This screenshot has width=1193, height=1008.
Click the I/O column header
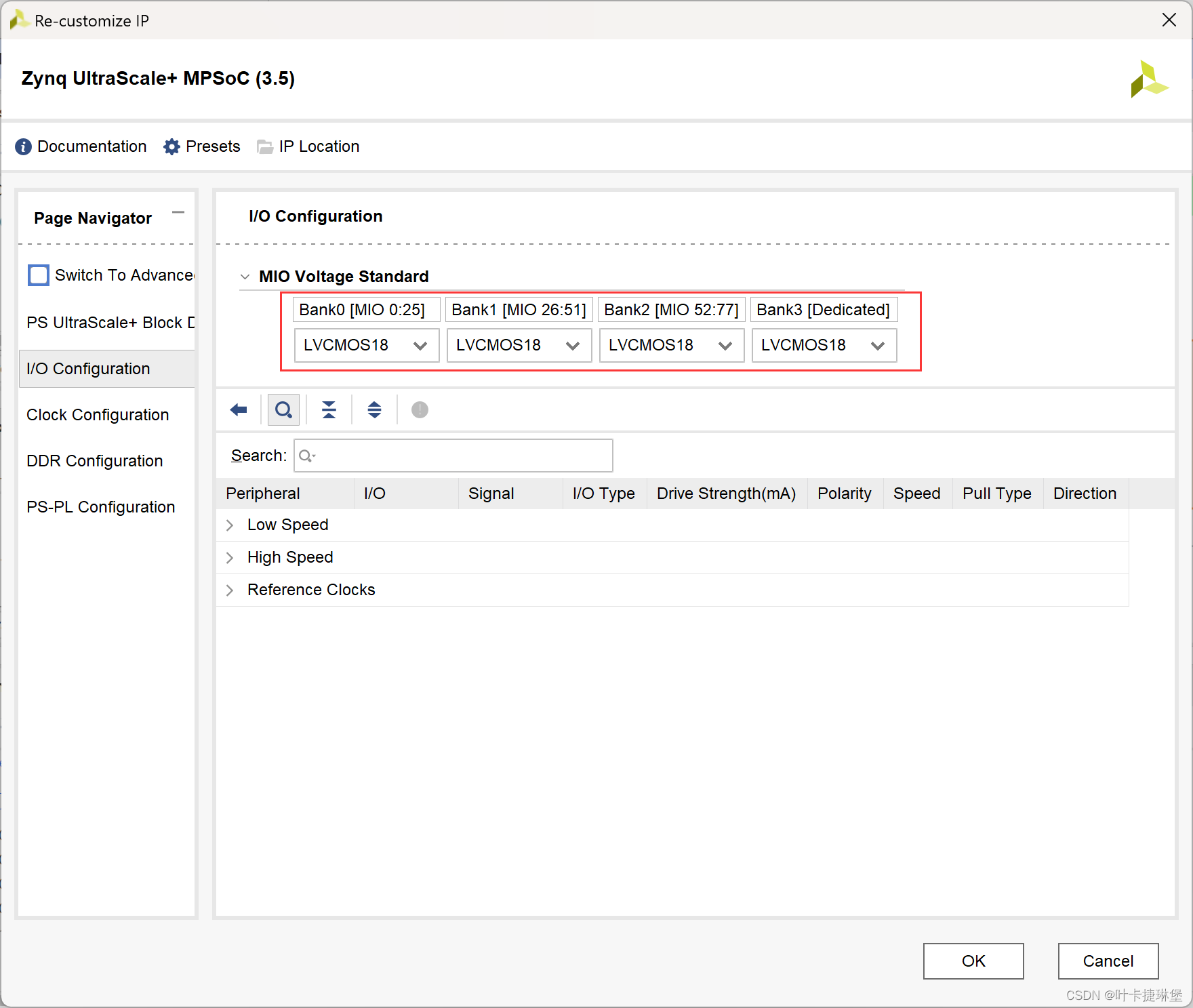[406, 493]
